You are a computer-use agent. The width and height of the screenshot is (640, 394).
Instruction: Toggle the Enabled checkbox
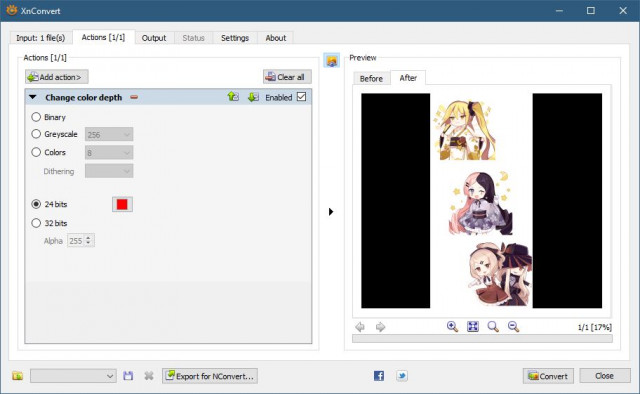[x=302, y=97]
